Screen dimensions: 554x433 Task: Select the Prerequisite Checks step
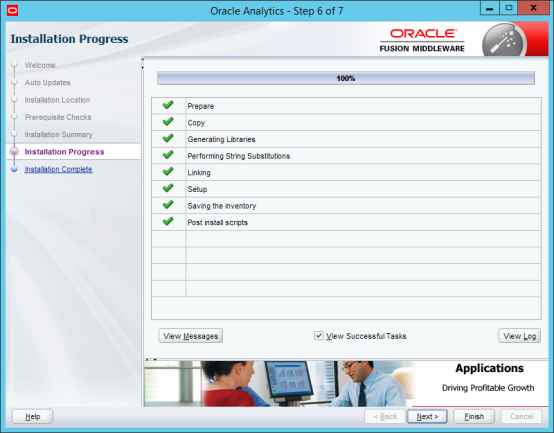point(58,117)
